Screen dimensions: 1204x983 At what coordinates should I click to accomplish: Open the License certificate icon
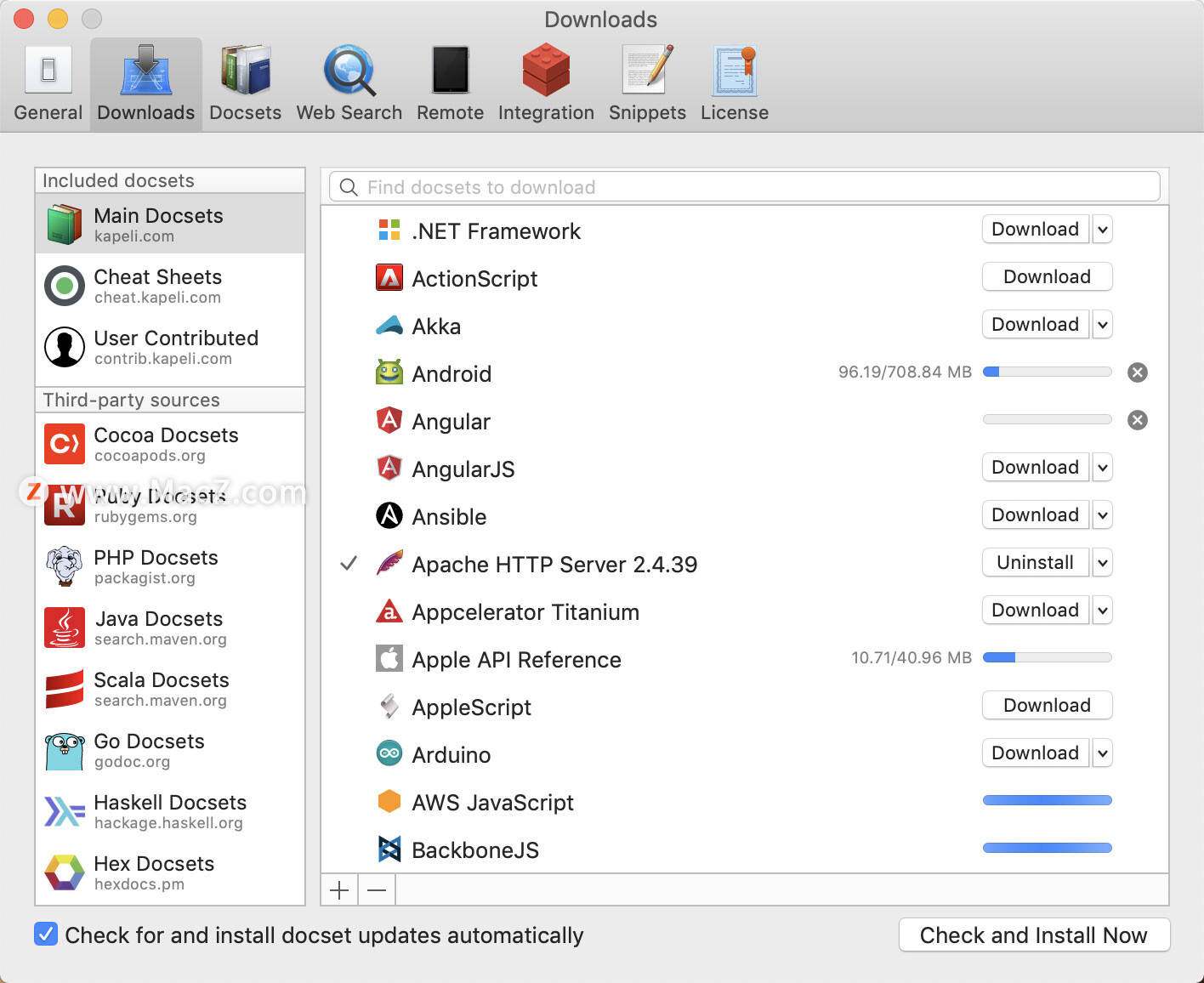tap(735, 70)
